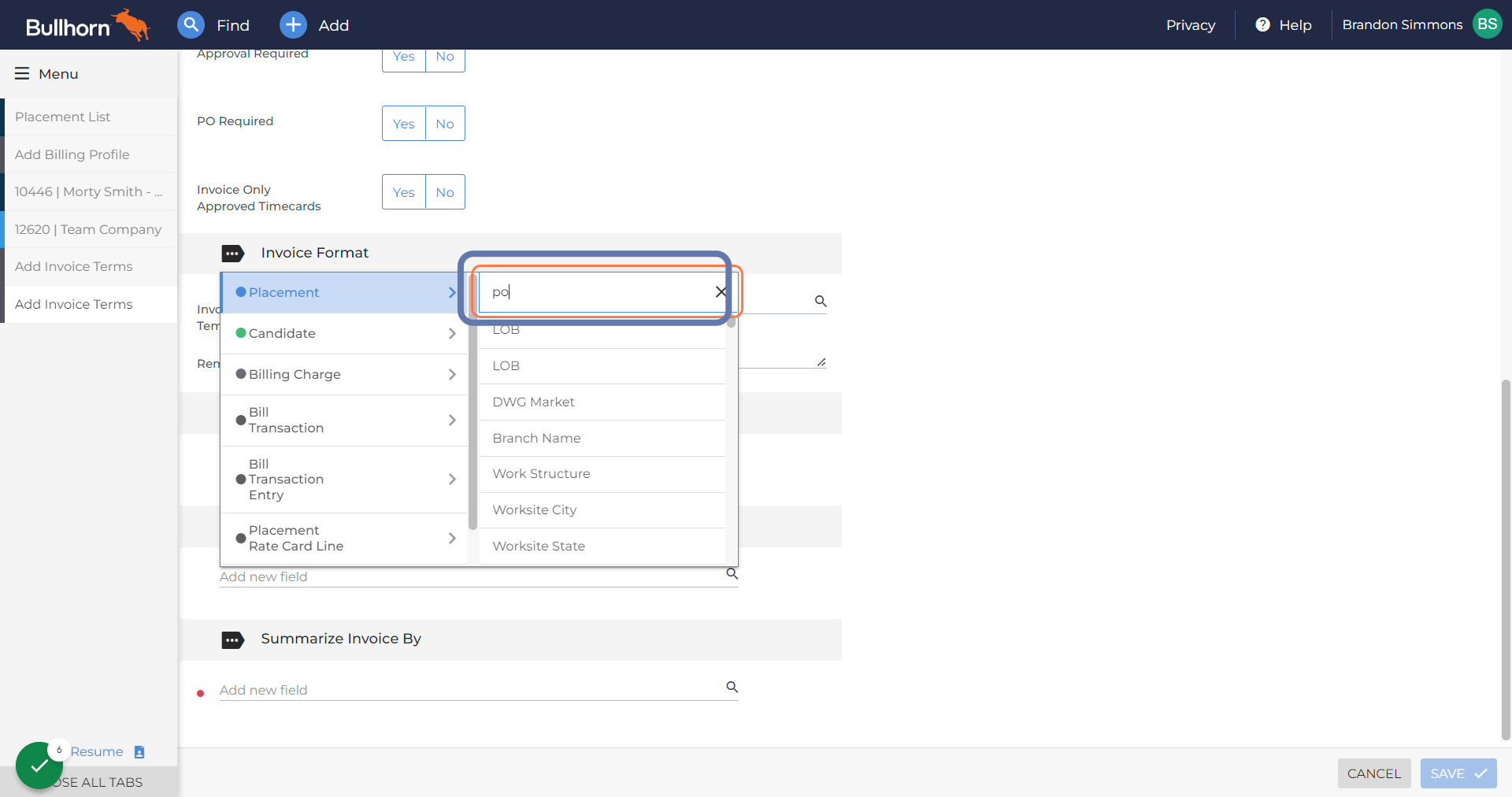
Task: Click the CANCEL button
Action: pos(1373,773)
